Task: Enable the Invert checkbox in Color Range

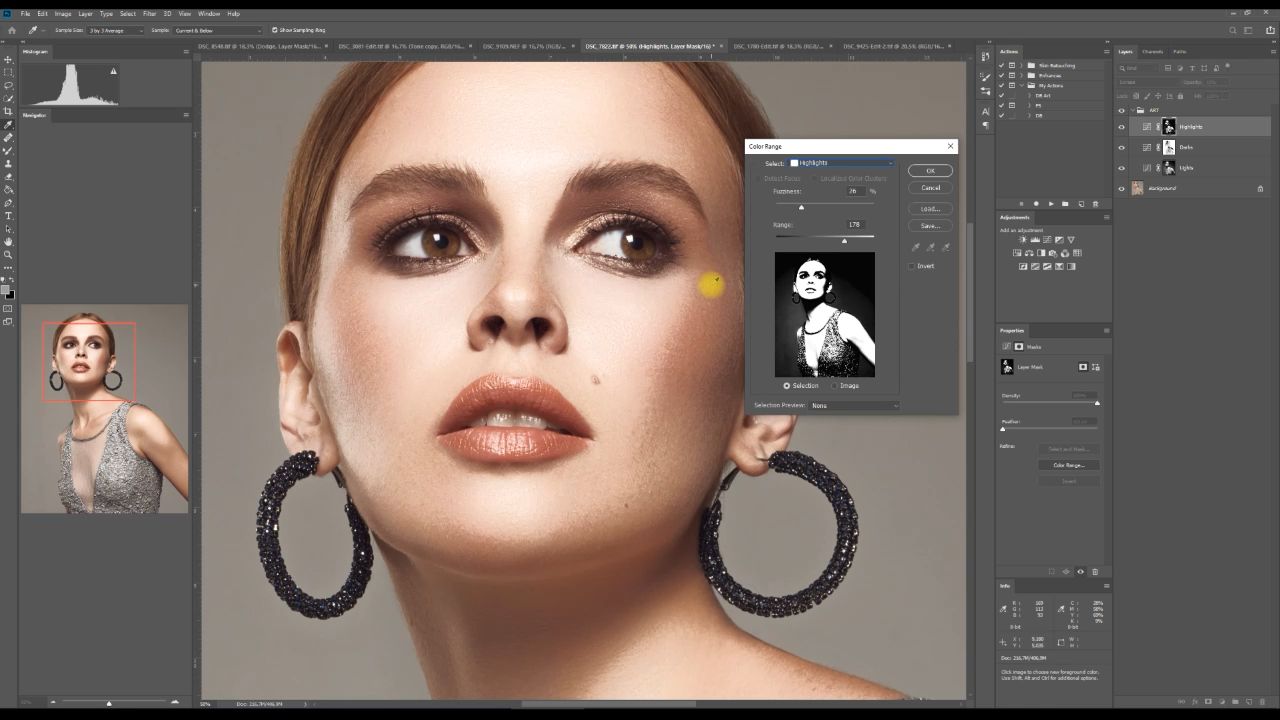Action: tap(911, 266)
